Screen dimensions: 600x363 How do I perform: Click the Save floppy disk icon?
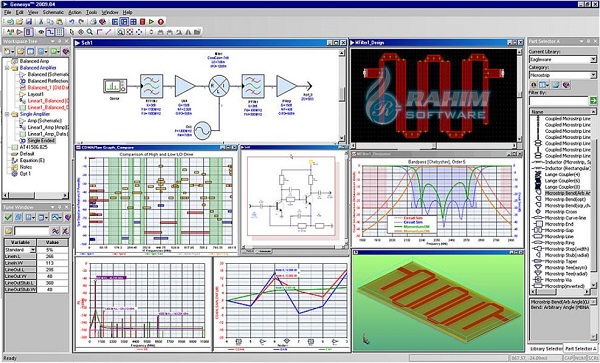pyautogui.click(x=29, y=22)
